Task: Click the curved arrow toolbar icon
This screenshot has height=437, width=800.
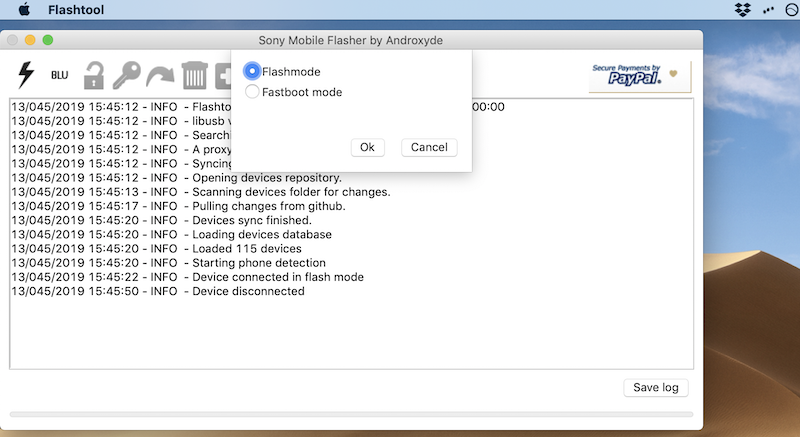Action: pos(160,76)
